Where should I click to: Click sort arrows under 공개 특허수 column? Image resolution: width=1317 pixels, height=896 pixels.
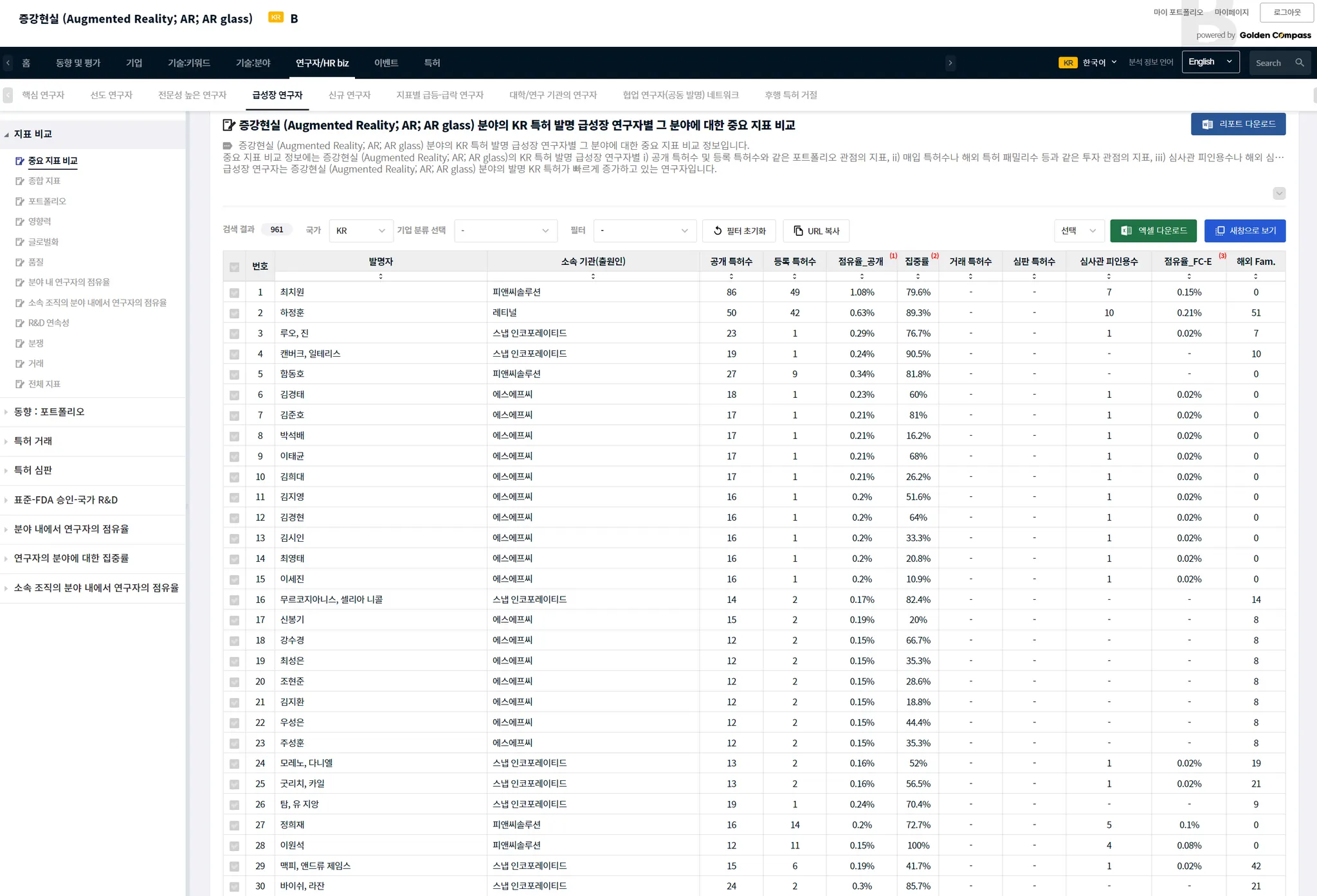731,276
